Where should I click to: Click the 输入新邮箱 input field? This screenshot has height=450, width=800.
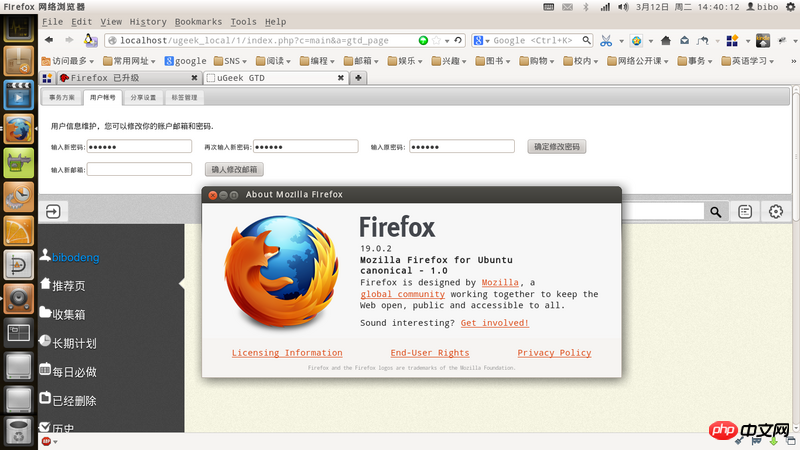(139, 169)
